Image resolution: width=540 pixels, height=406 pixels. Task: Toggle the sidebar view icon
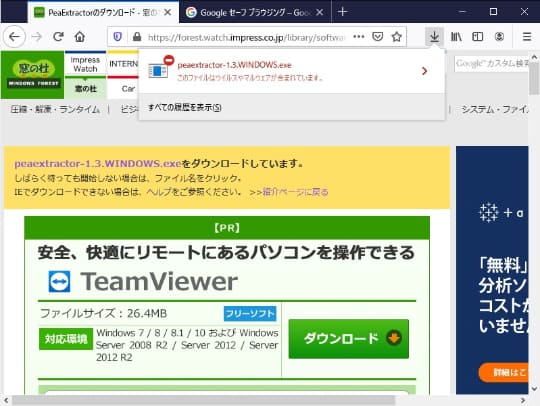tap(478, 37)
